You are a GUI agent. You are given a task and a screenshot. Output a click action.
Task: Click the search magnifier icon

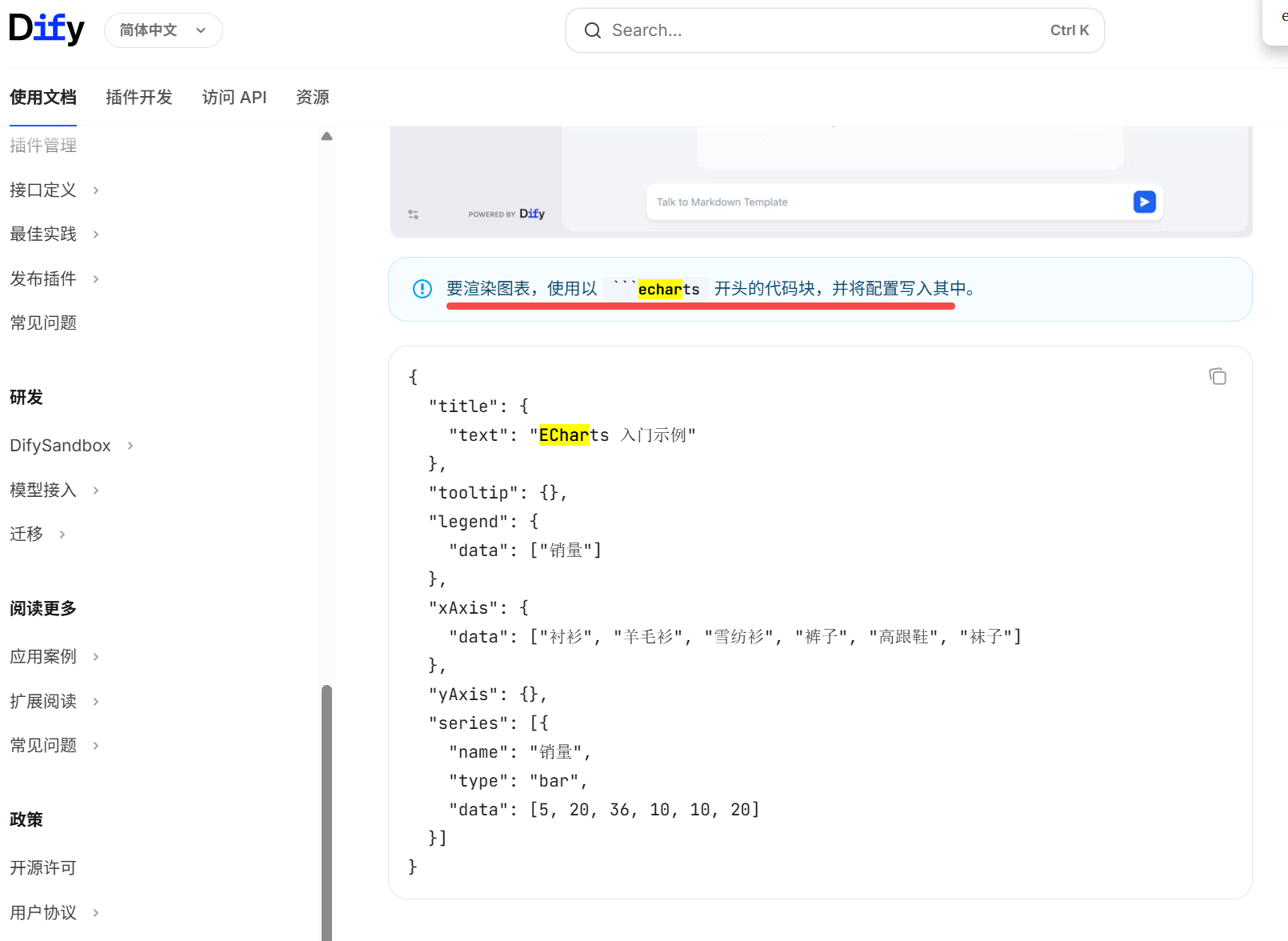pyautogui.click(x=593, y=30)
